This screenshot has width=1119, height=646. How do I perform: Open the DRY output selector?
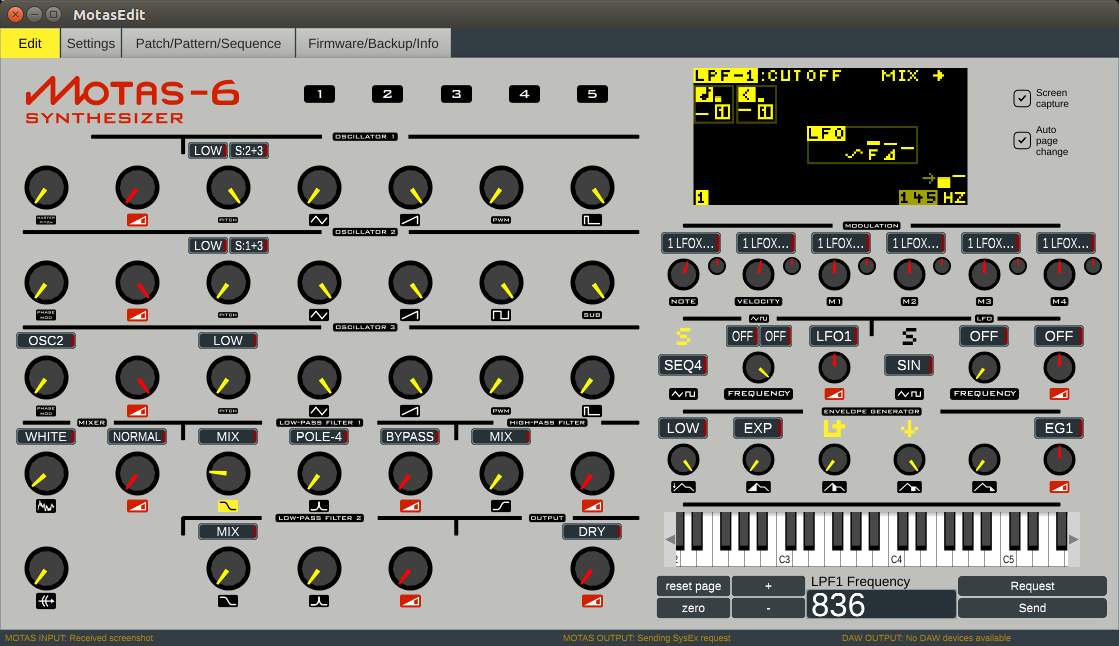[x=592, y=531]
